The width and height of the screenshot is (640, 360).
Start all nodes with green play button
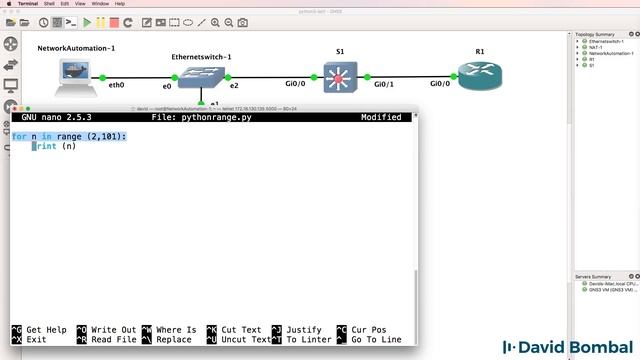pyautogui.click(x=87, y=22)
